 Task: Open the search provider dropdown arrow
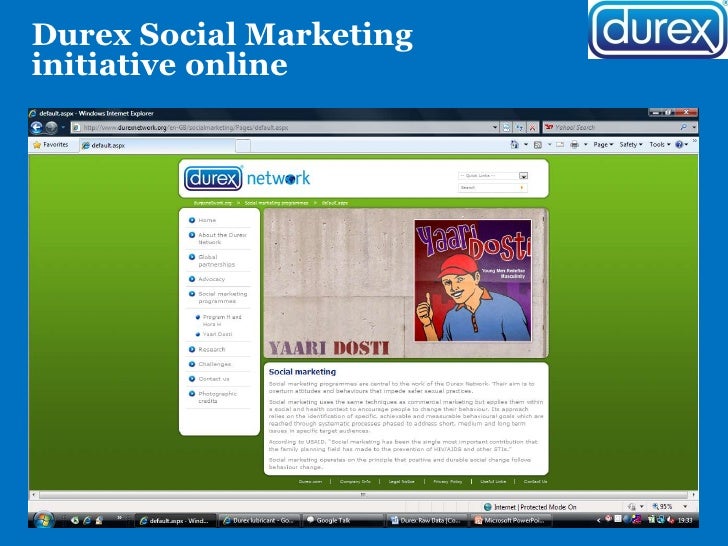(x=694, y=127)
